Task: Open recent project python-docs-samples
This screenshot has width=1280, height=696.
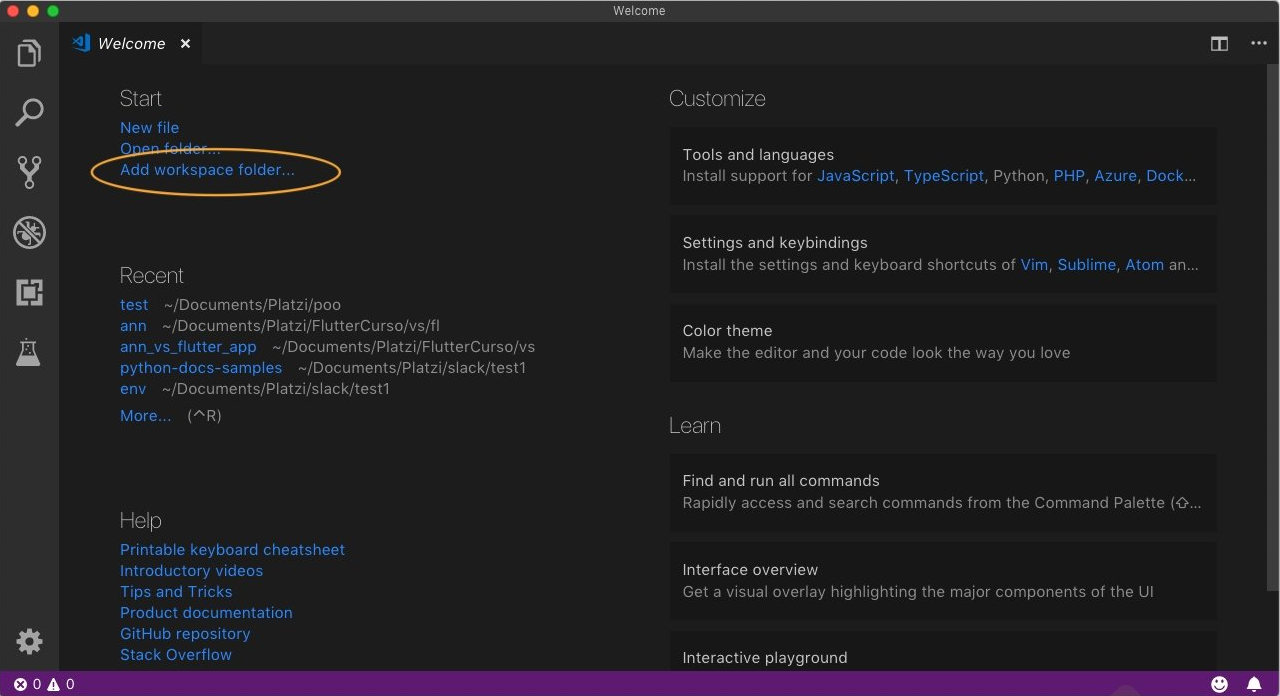Action: [201, 368]
